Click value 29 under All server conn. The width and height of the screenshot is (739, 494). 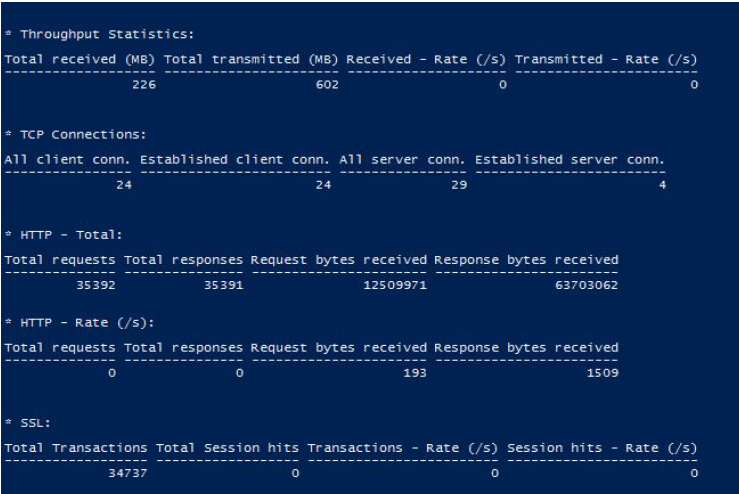tap(459, 185)
